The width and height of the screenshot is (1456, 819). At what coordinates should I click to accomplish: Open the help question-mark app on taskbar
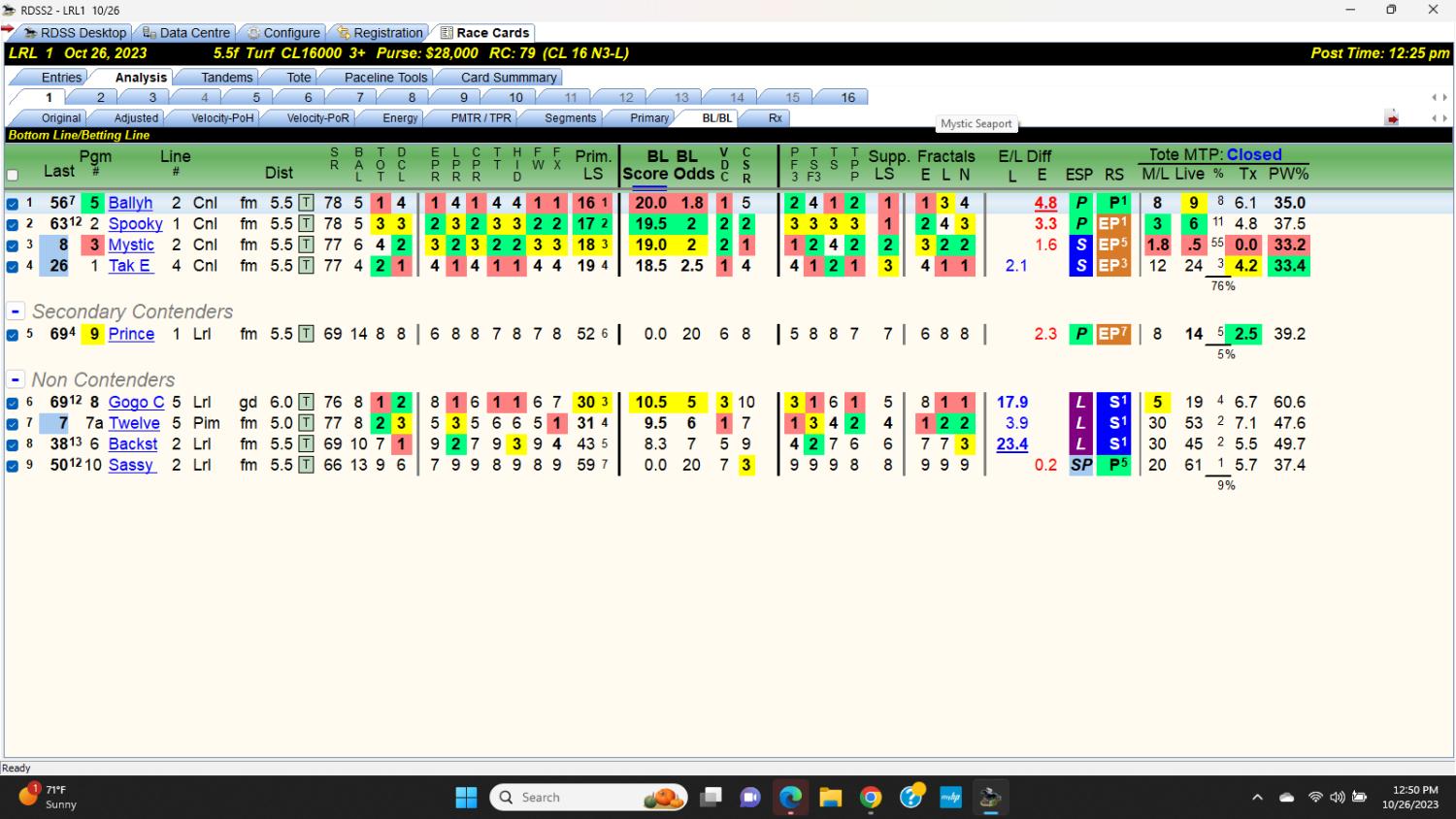[x=910, y=798]
